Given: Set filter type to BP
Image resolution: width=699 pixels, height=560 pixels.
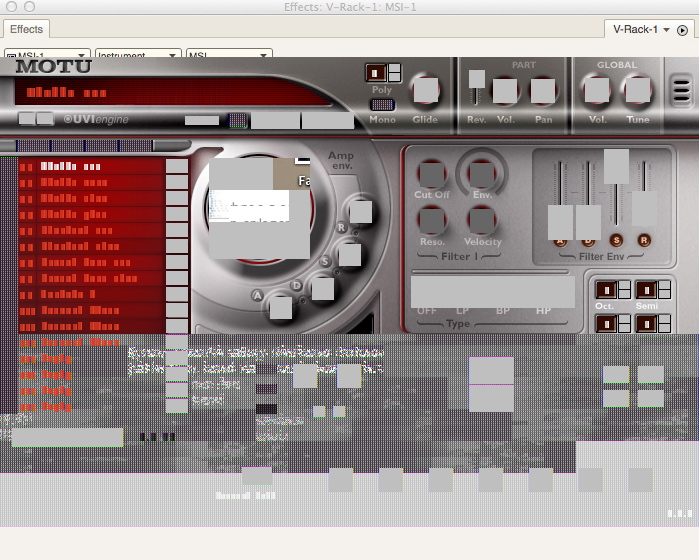Looking at the screenshot, I should click(502, 310).
